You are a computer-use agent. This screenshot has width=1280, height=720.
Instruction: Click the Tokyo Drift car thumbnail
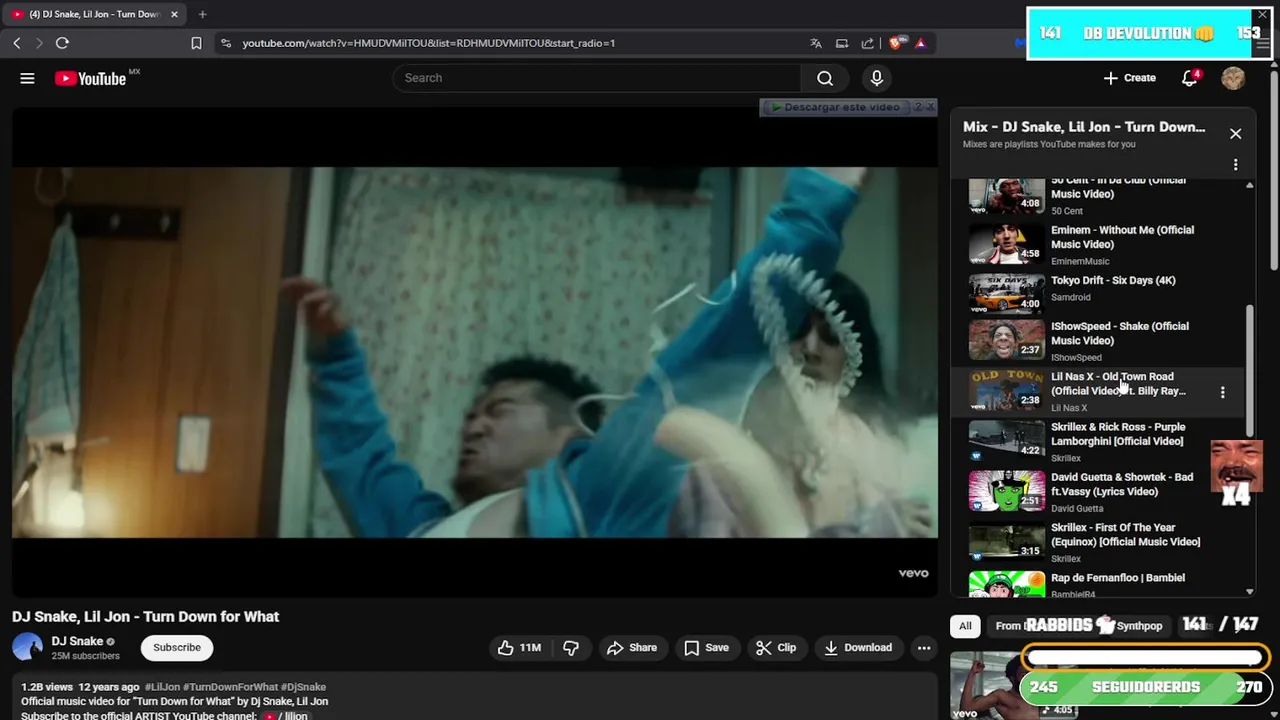[x=1006, y=292]
